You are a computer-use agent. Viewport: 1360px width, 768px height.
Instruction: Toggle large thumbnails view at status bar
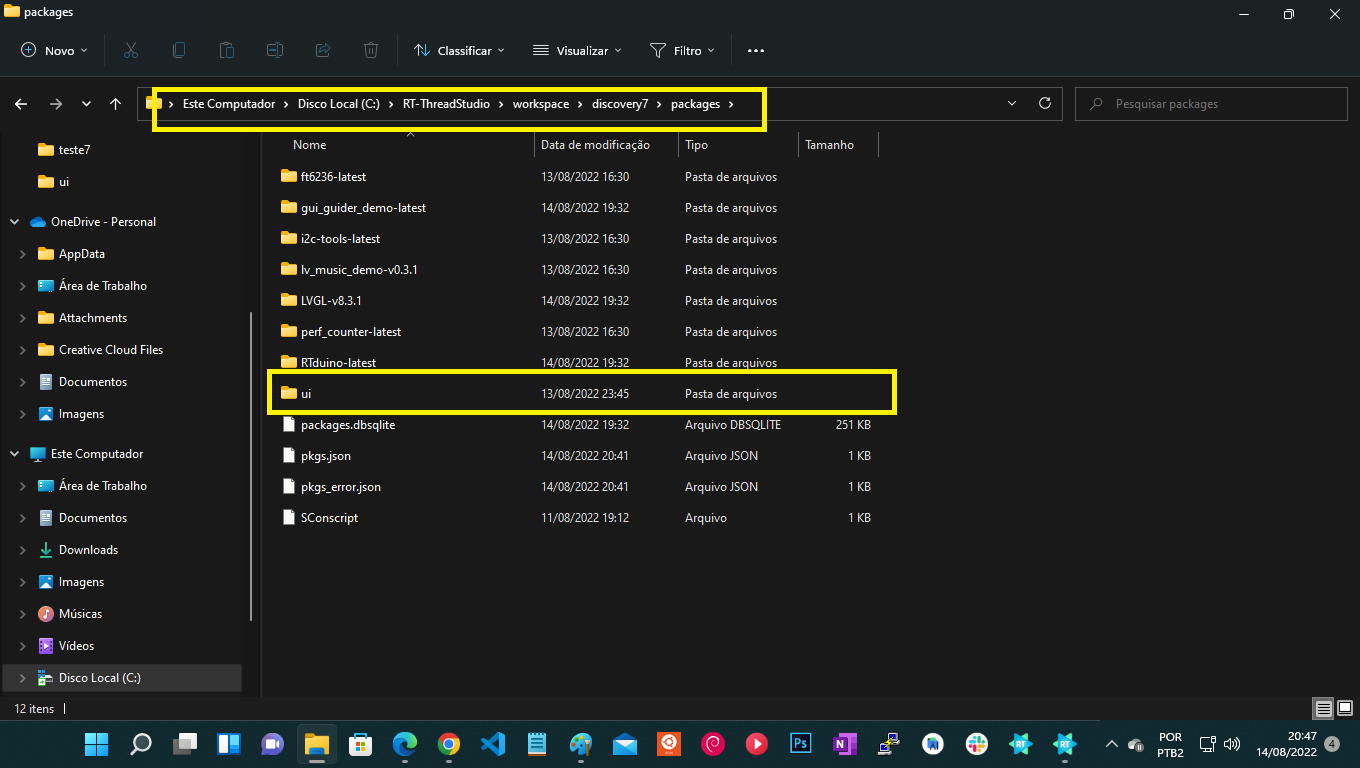(x=1343, y=708)
